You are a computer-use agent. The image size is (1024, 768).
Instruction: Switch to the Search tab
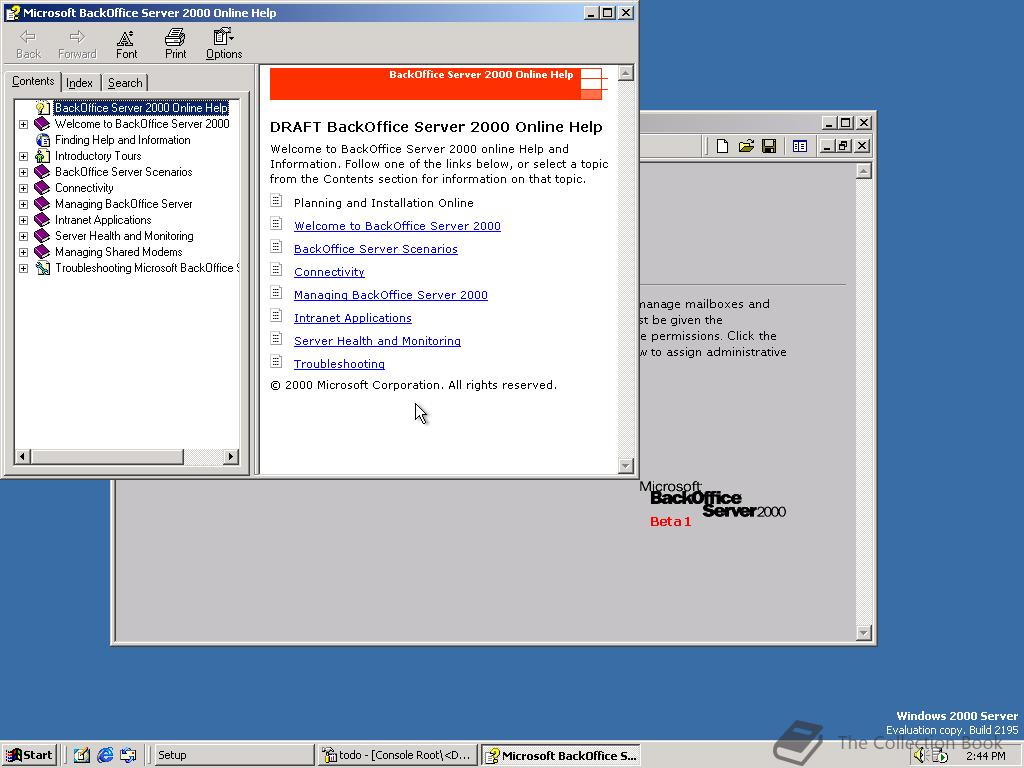[125, 83]
